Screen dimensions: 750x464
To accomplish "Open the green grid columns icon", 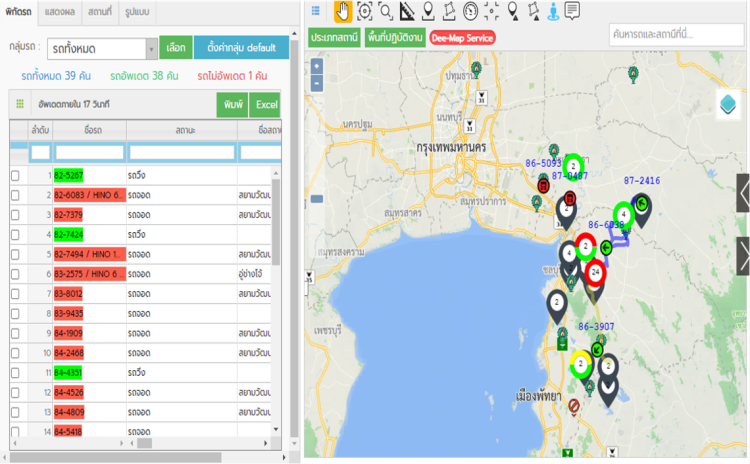I will click(19, 104).
